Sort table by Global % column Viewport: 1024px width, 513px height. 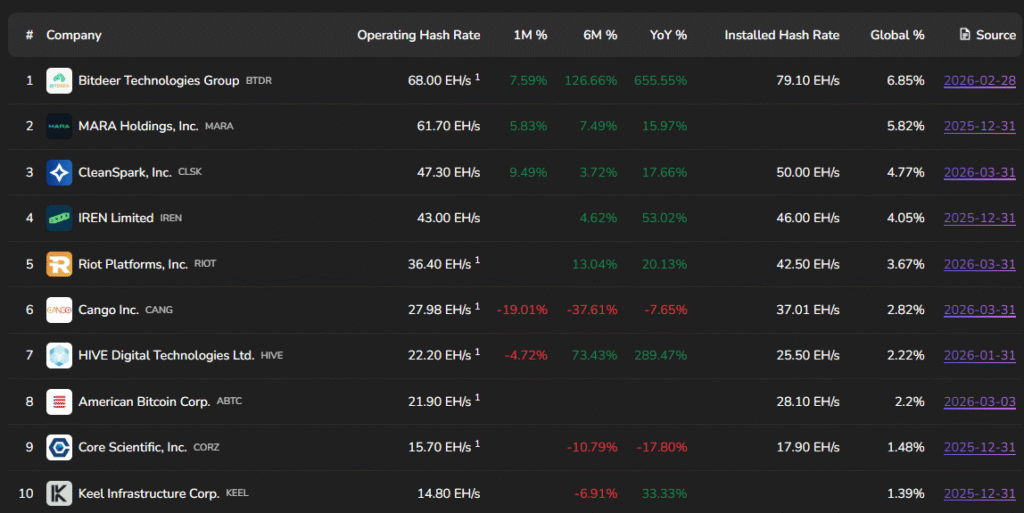coord(897,35)
